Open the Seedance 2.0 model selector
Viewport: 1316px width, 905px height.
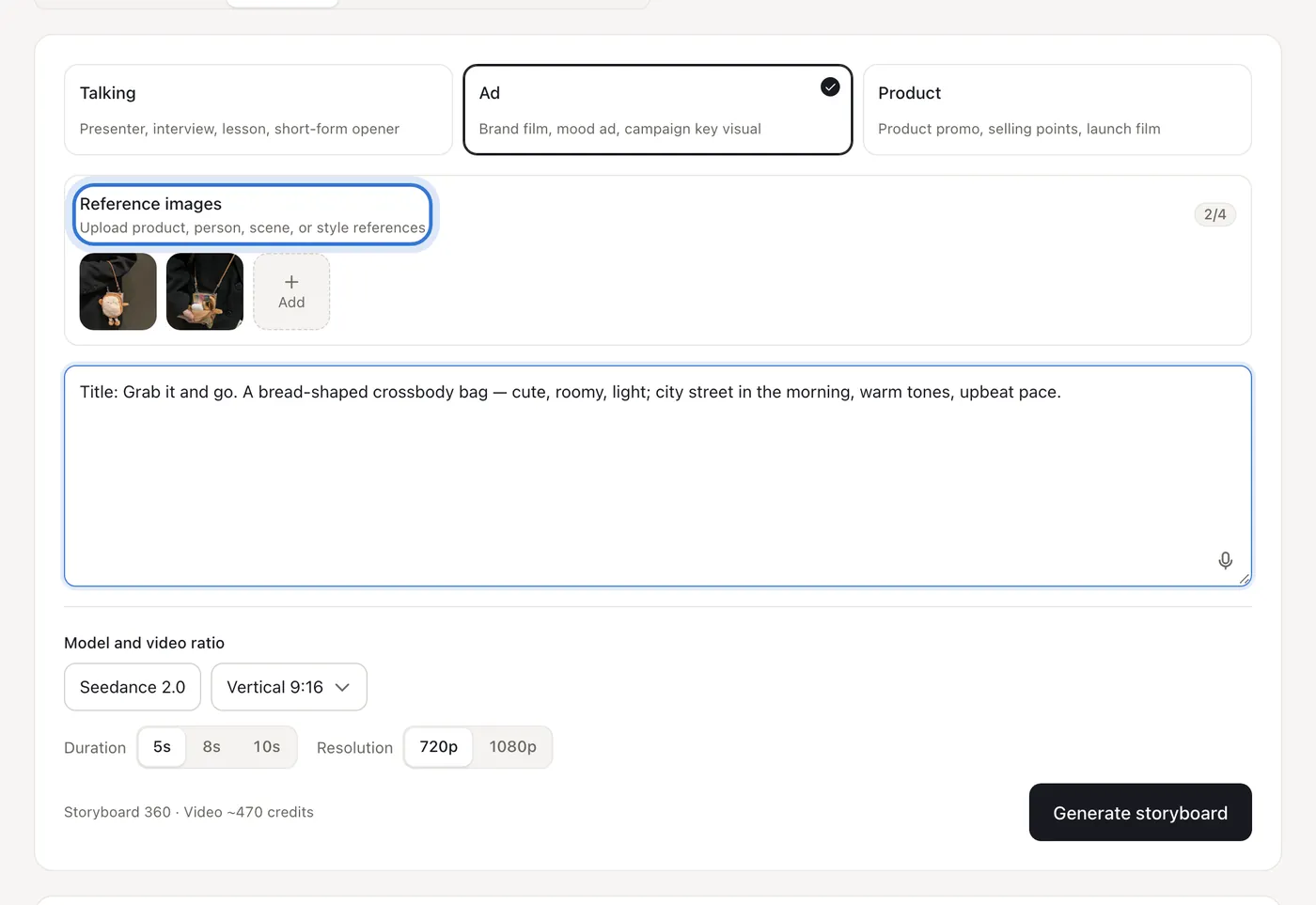pyautogui.click(x=133, y=687)
